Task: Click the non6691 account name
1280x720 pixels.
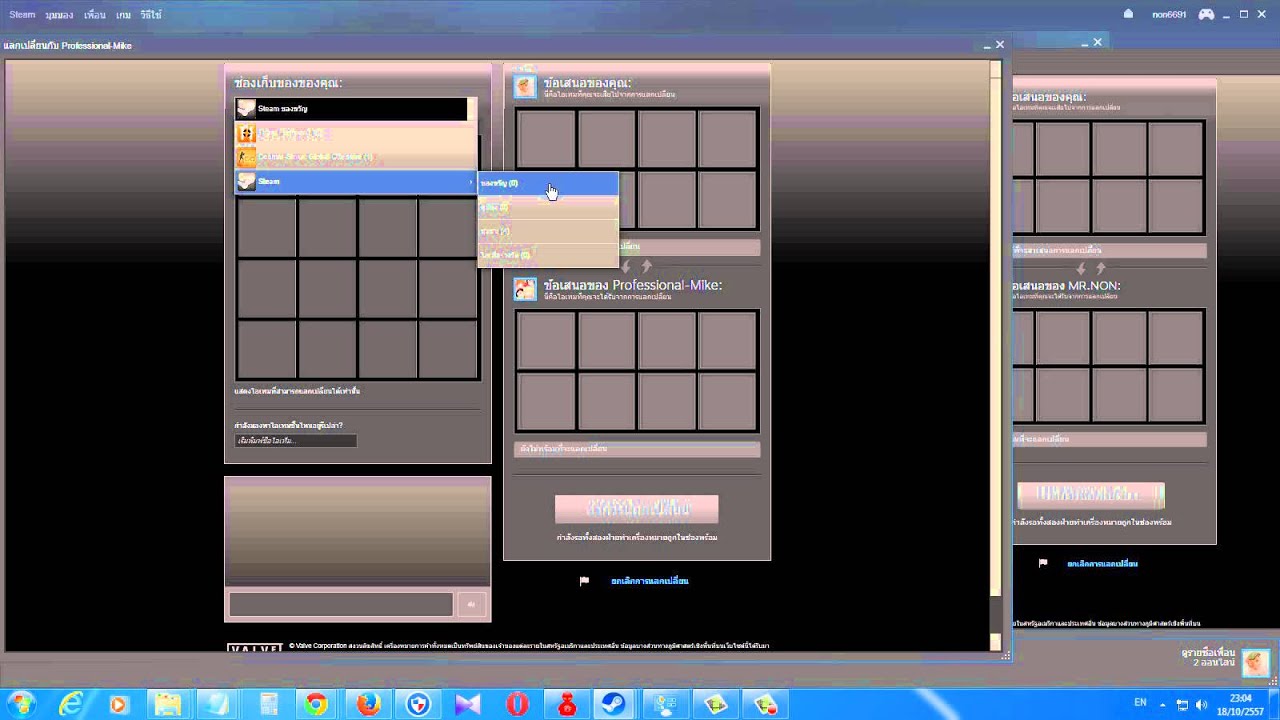Action: click(x=1168, y=15)
